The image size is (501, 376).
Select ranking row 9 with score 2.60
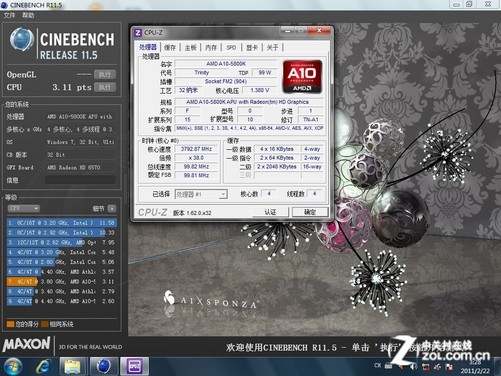[x=62, y=301]
